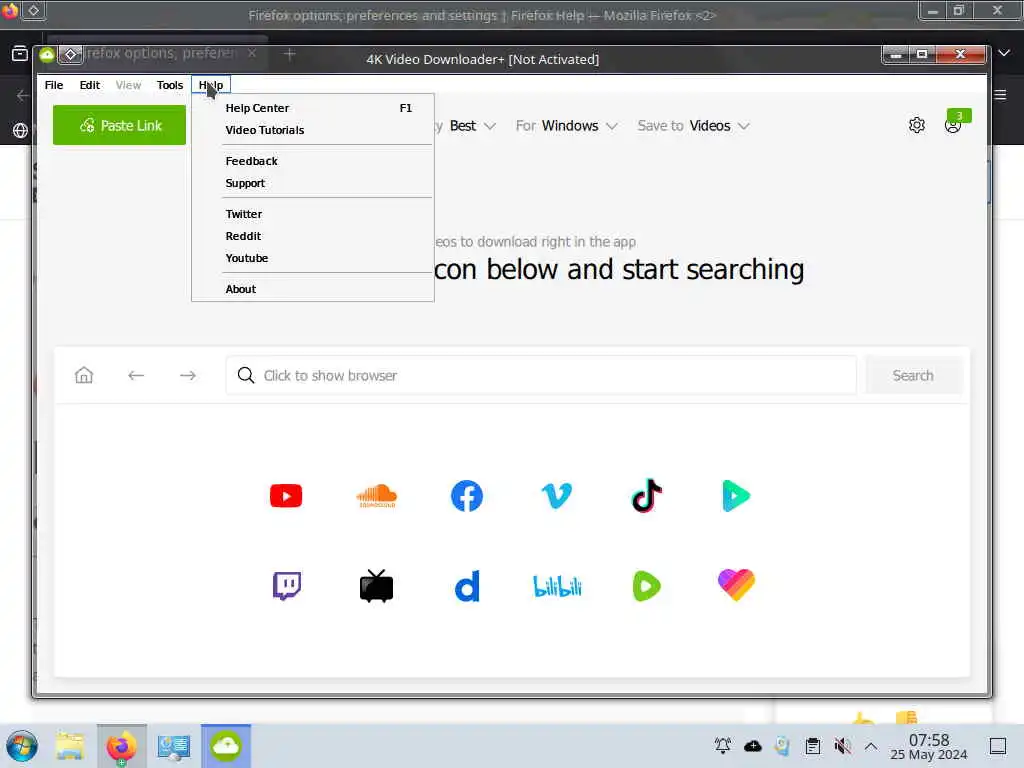Click the cloud tray icon
This screenshot has height=768, width=1024.
tap(753, 745)
